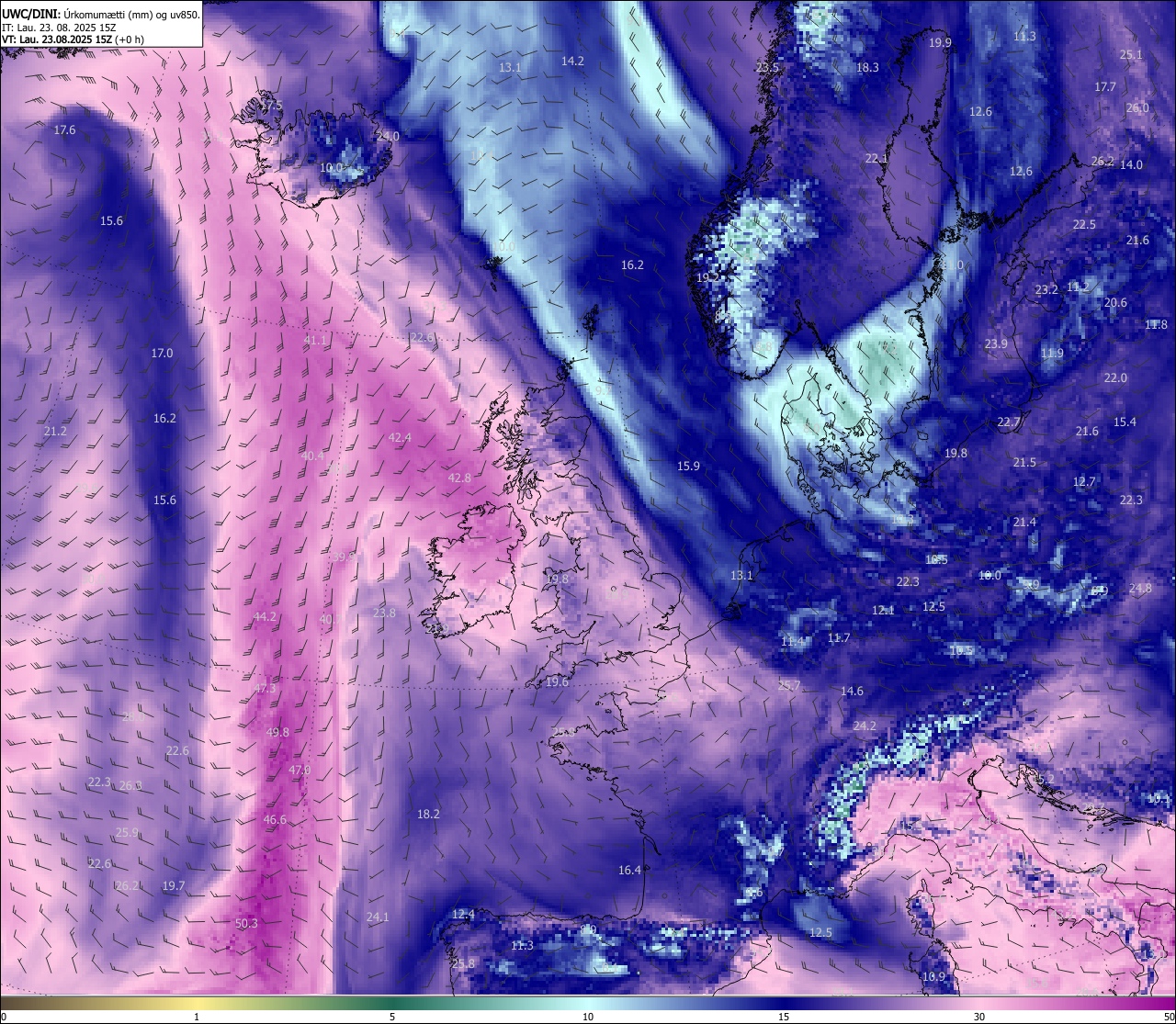This screenshot has width=1176, height=1024.
Task: Click the 44.2 value west of Ireland
Action: click(265, 617)
